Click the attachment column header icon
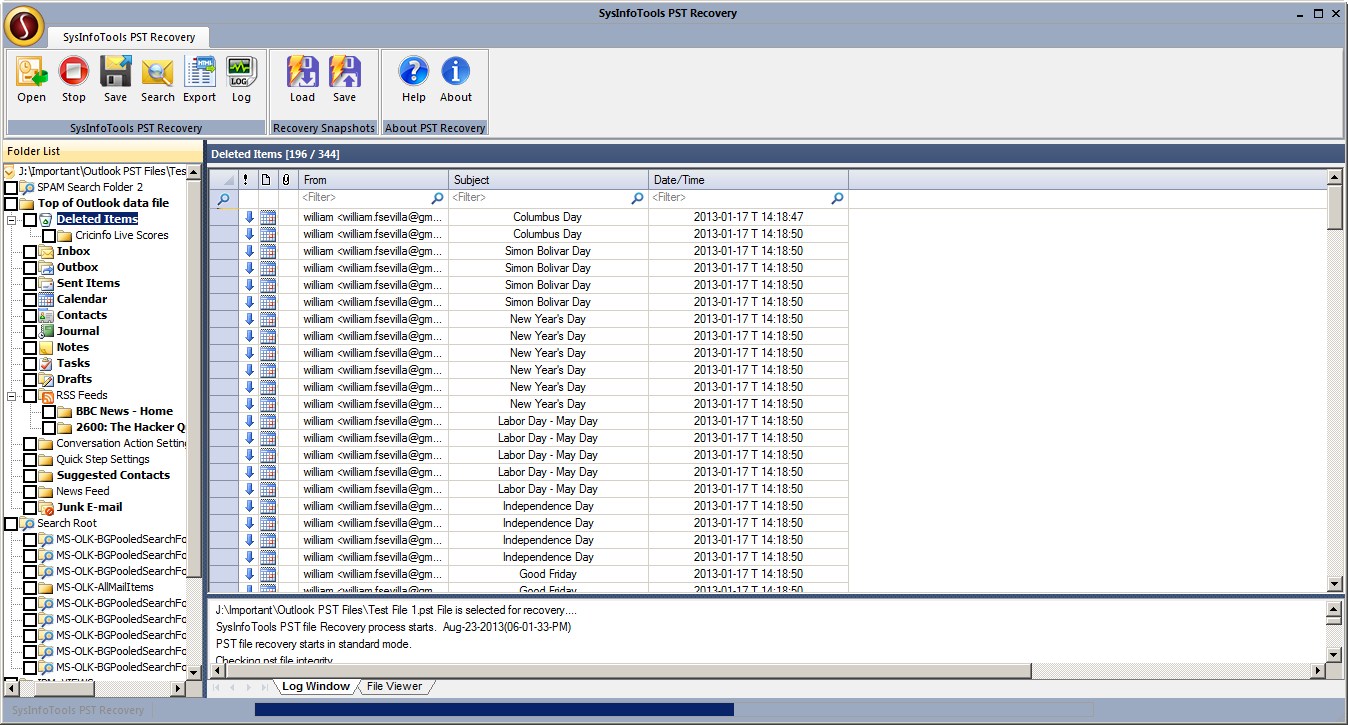 pyautogui.click(x=286, y=180)
